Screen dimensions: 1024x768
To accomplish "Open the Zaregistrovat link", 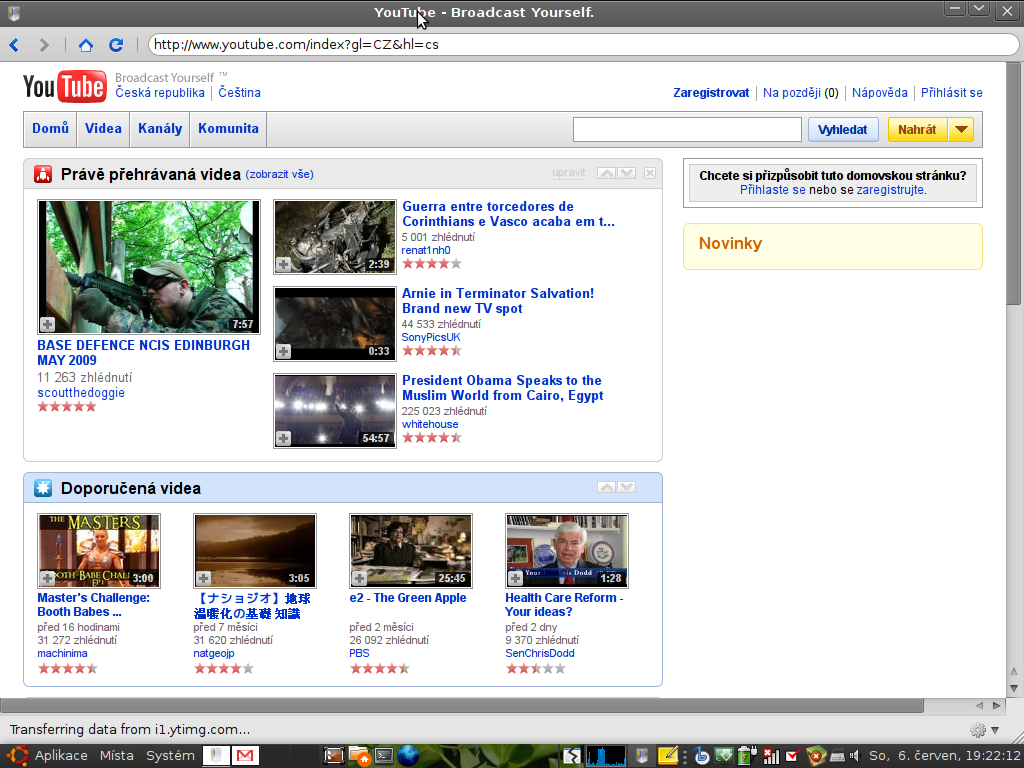I will pyautogui.click(x=711, y=93).
